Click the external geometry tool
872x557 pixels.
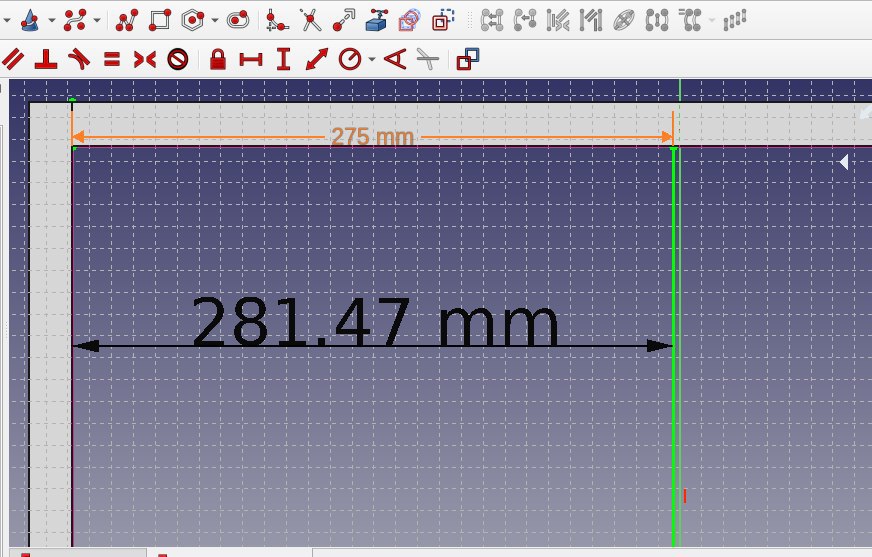(x=376, y=21)
